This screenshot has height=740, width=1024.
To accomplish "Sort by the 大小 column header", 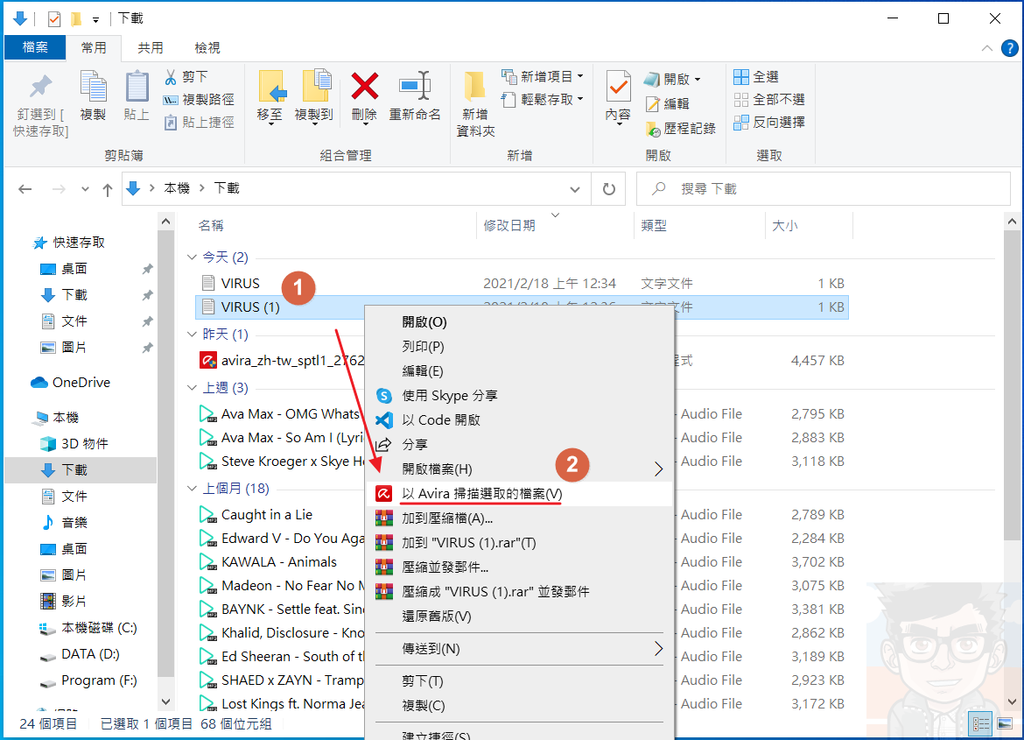I will pos(785,225).
